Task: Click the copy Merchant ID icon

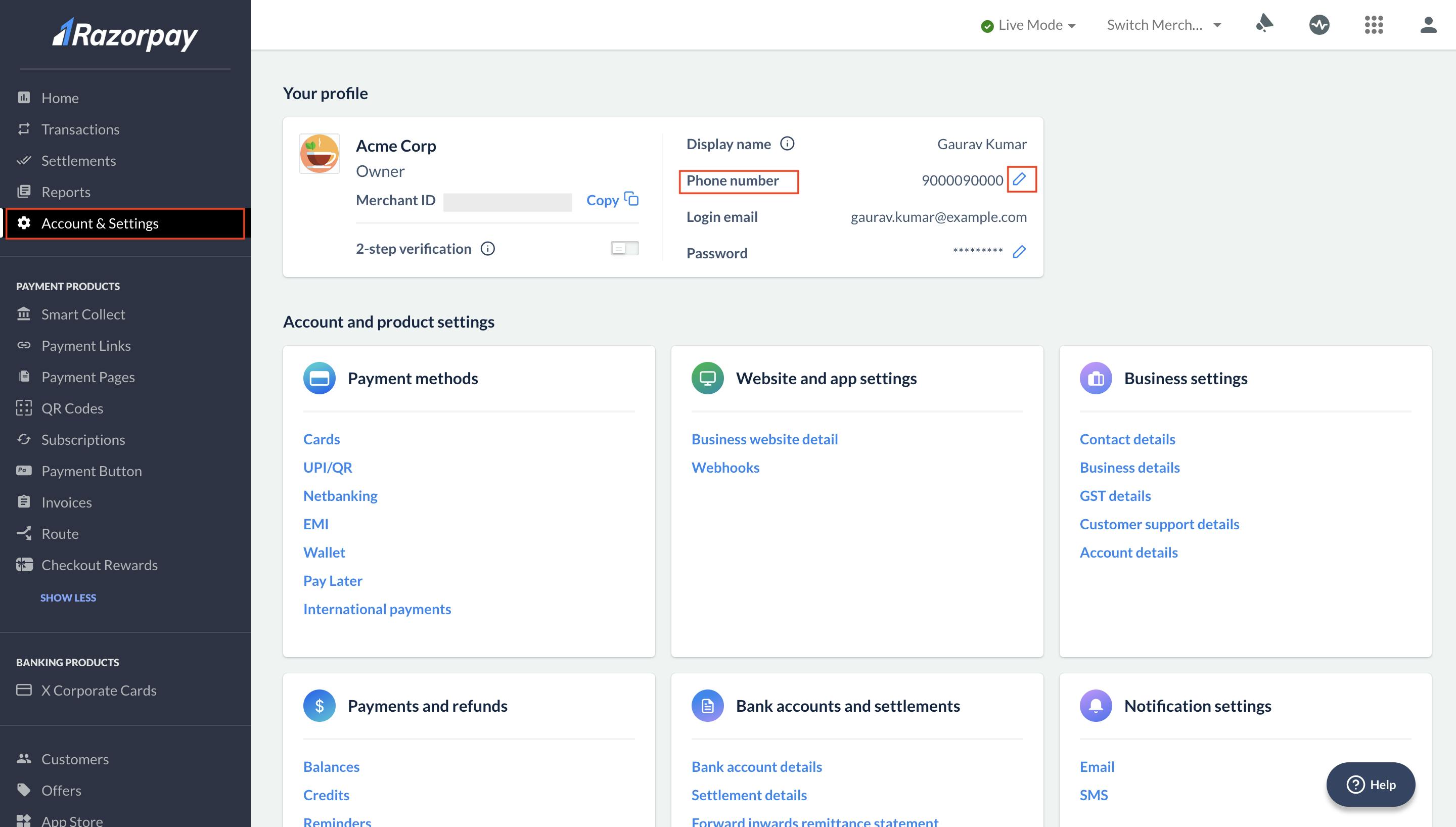Action: click(x=631, y=199)
